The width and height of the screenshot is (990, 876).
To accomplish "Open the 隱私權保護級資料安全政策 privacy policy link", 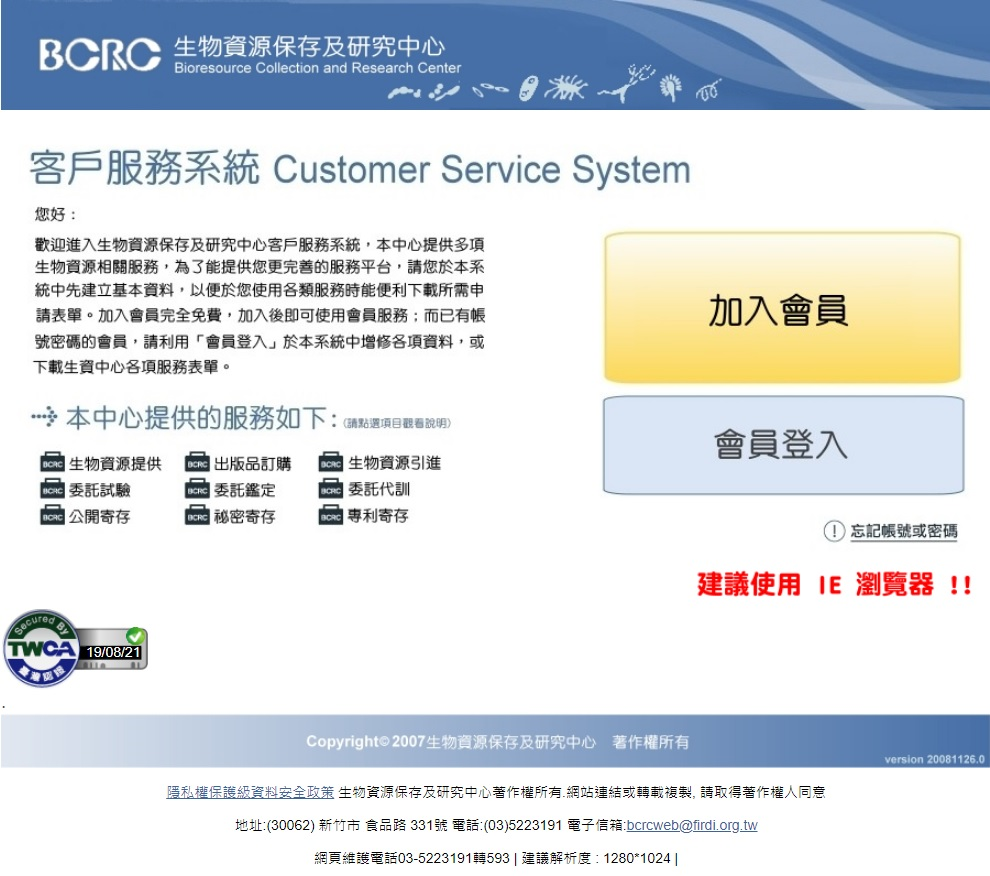I will (x=250, y=792).
